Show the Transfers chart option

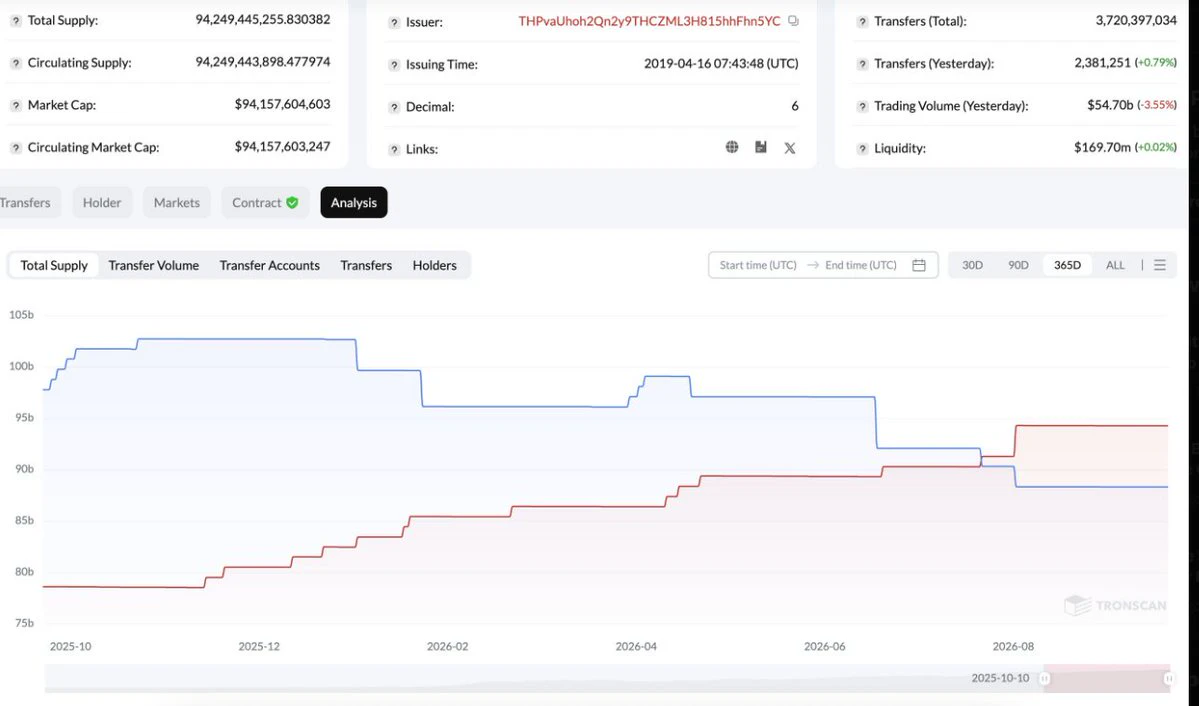366,265
